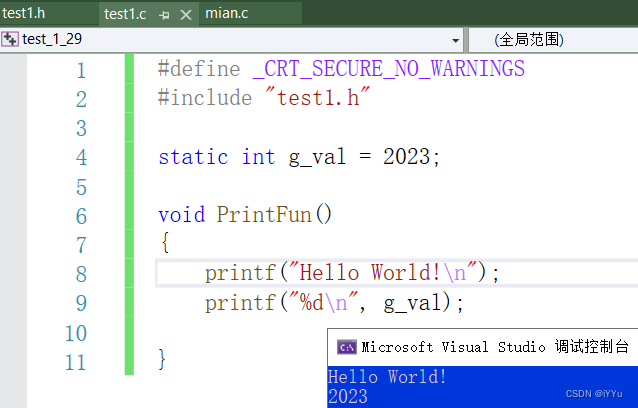Pin the test1.c tab
Image resolution: width=638 pixels, height=408 pixels.
(164, 15)
